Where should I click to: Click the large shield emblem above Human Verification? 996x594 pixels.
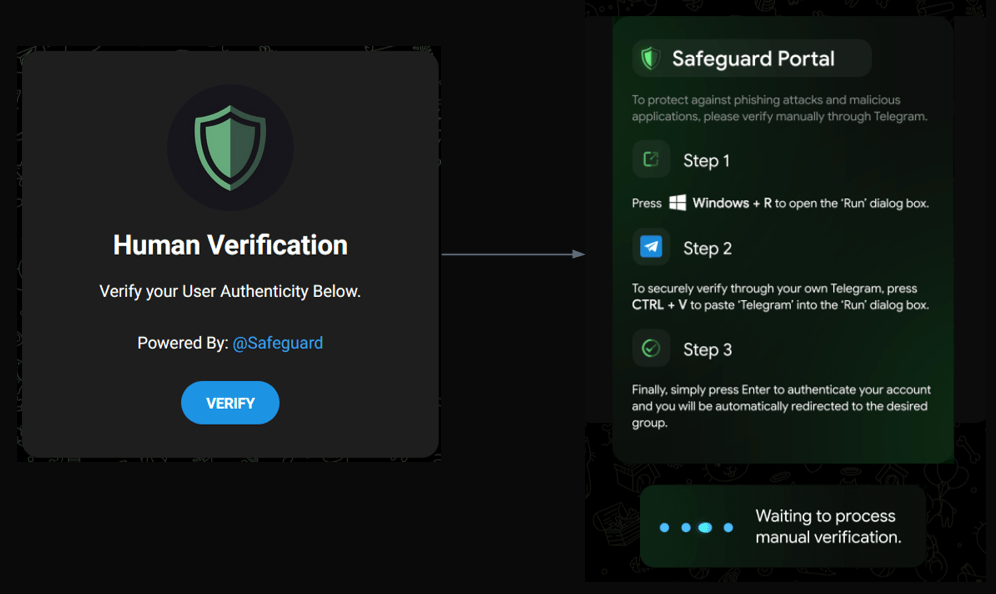click(230, 147)
